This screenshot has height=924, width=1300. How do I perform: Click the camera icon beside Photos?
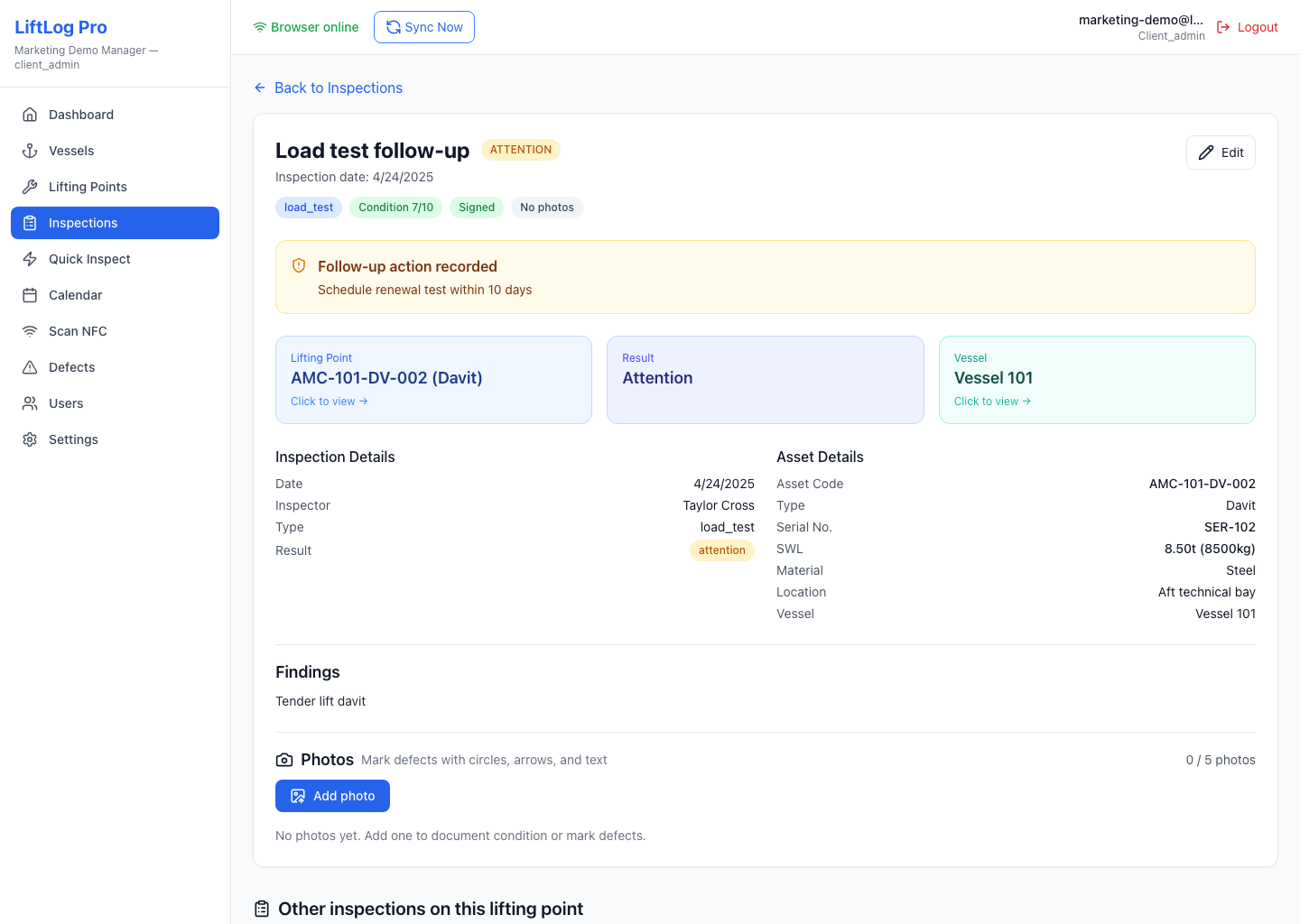(x=284, y=760)
